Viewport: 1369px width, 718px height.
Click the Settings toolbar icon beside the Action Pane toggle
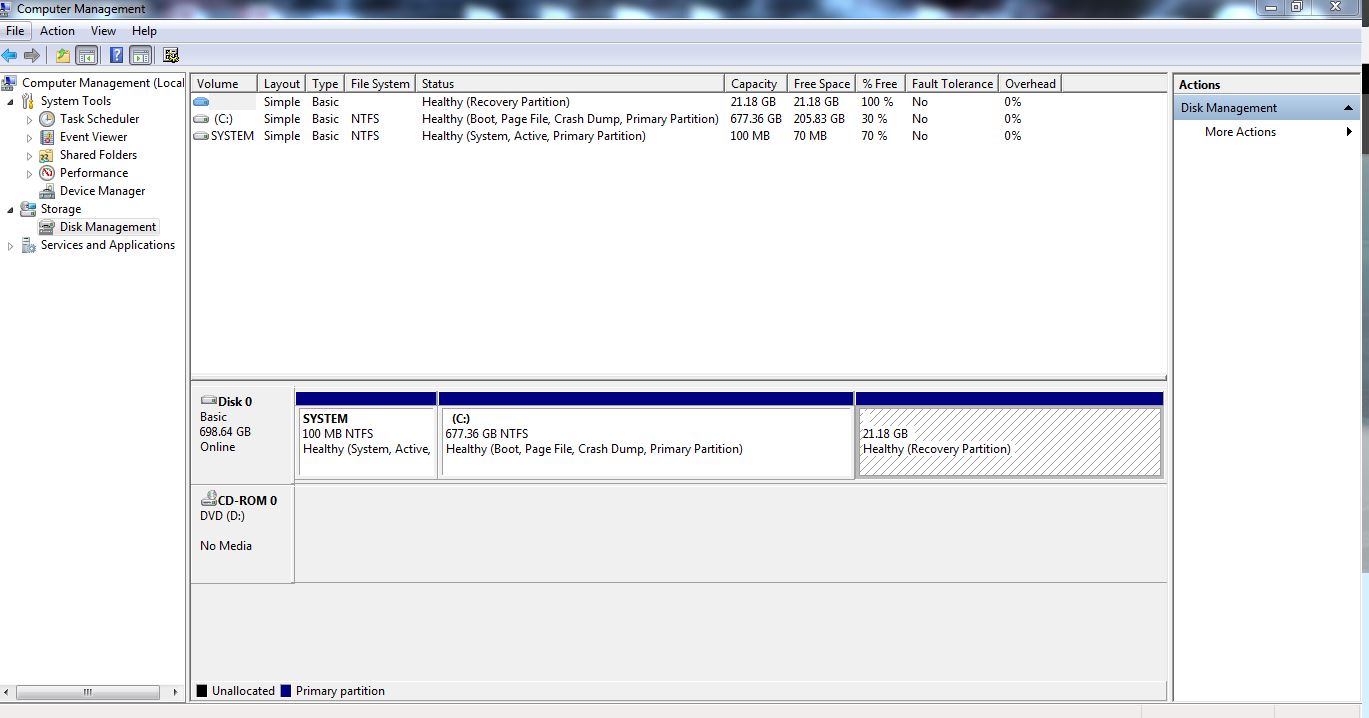[170, 55]
